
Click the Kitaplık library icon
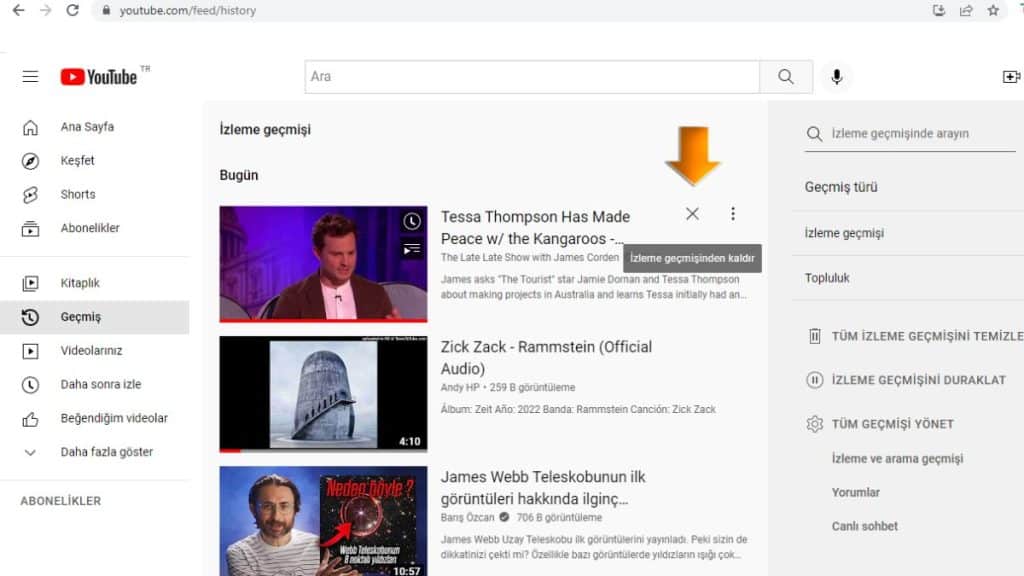point(30,283)
